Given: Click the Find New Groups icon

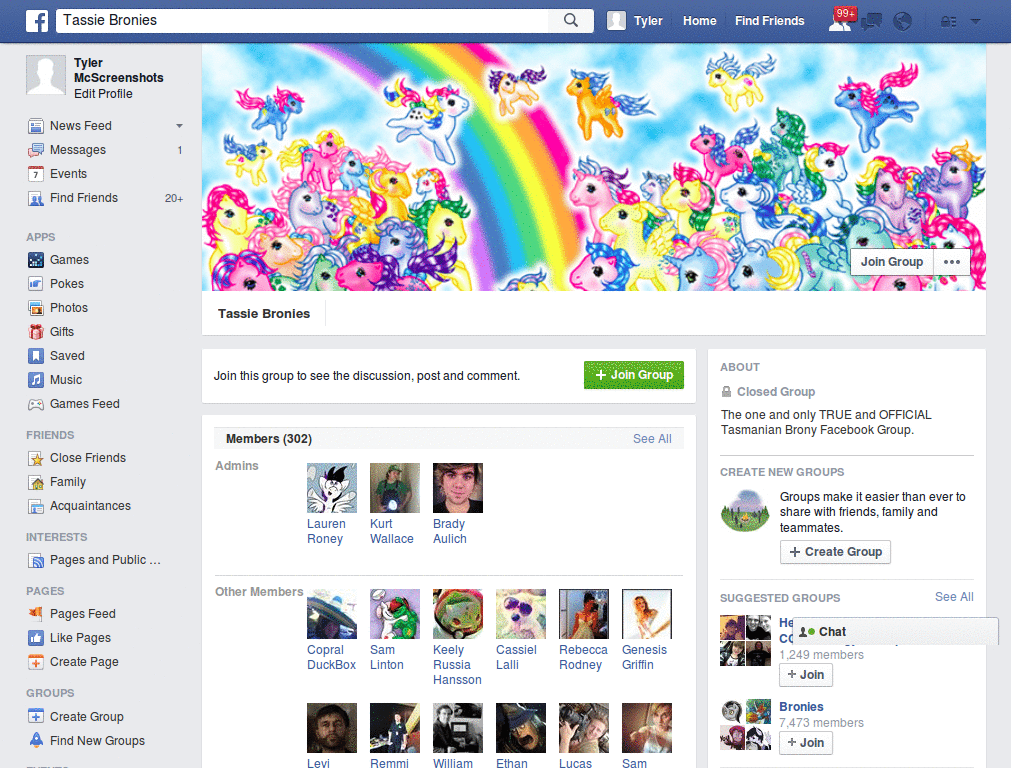Looking at the screenshot, I should [36, 741].
